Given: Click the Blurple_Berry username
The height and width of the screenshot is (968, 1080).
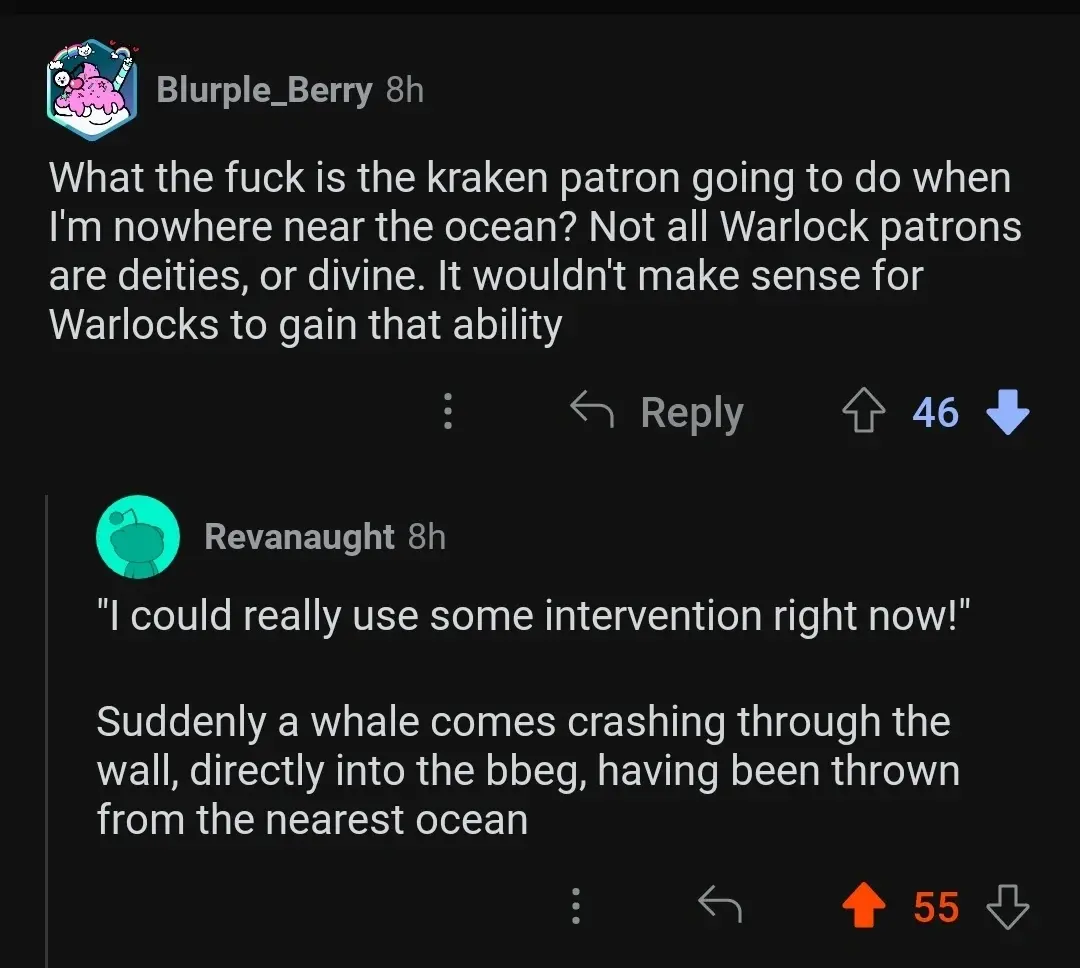Looking at the screenshot, I should (x=264, y=90).
